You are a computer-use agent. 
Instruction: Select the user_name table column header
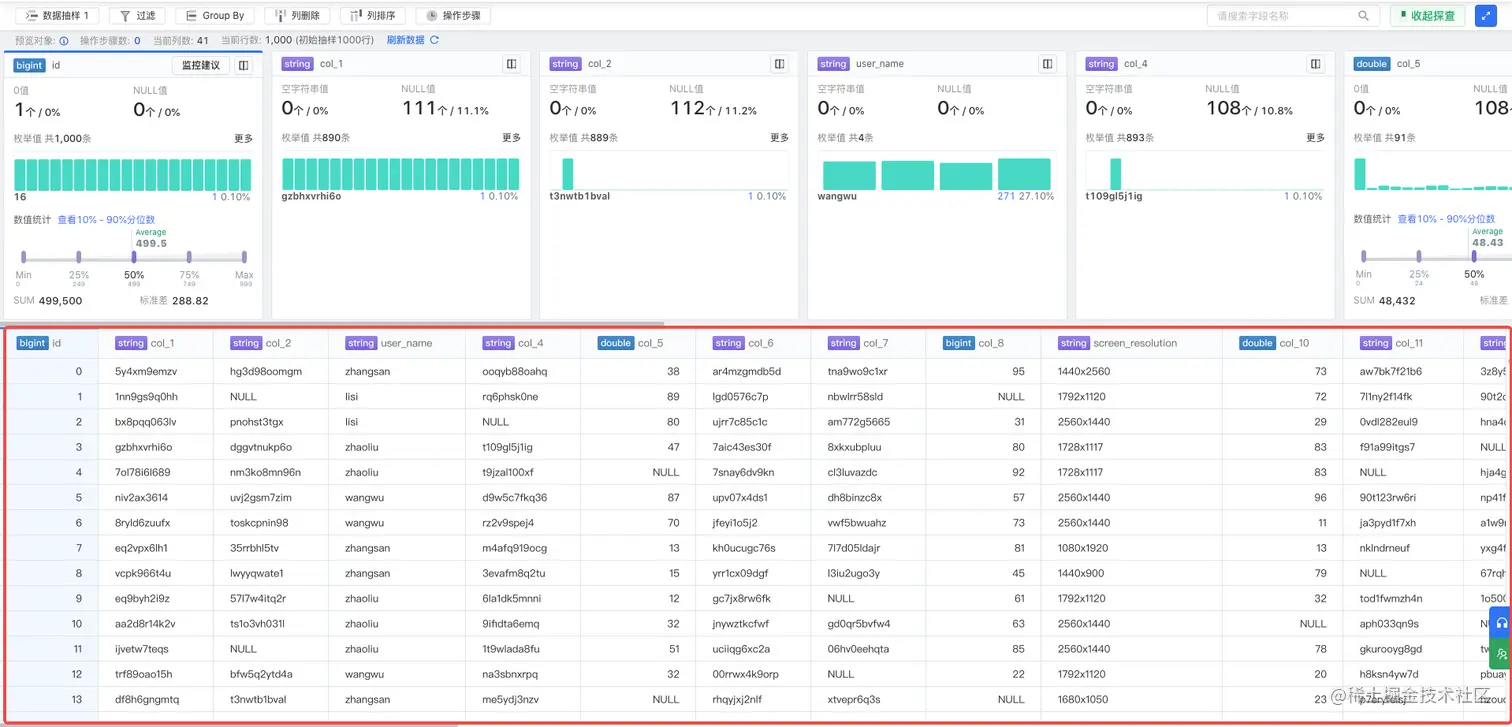click(x=397, y=343)
